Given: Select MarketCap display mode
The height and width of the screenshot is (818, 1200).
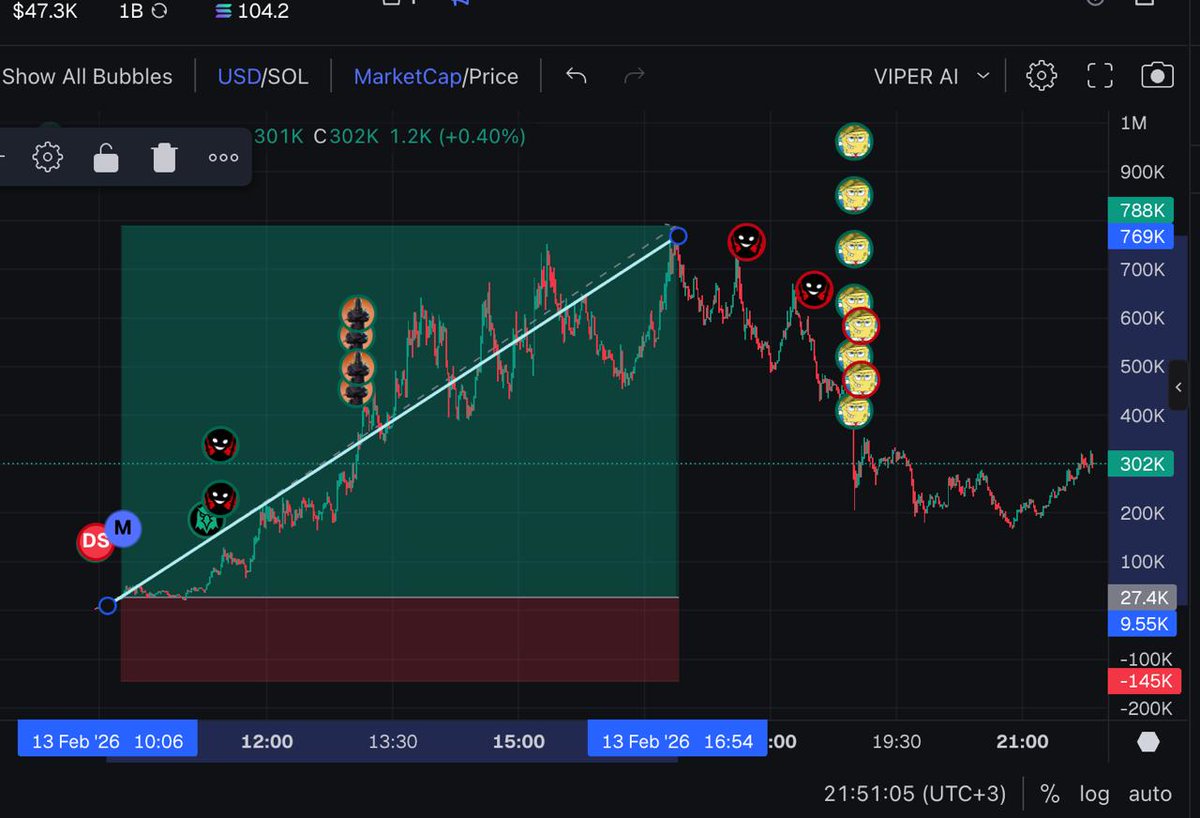Looking at the screenshot, I should pos(406,76).
